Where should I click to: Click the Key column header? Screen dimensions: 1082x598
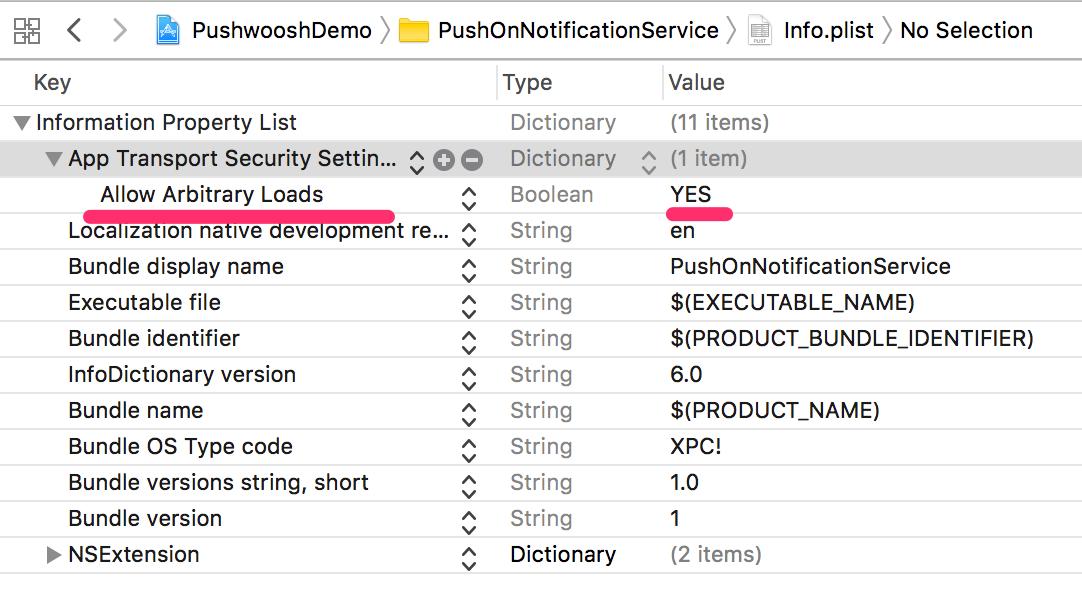point(52,83)
